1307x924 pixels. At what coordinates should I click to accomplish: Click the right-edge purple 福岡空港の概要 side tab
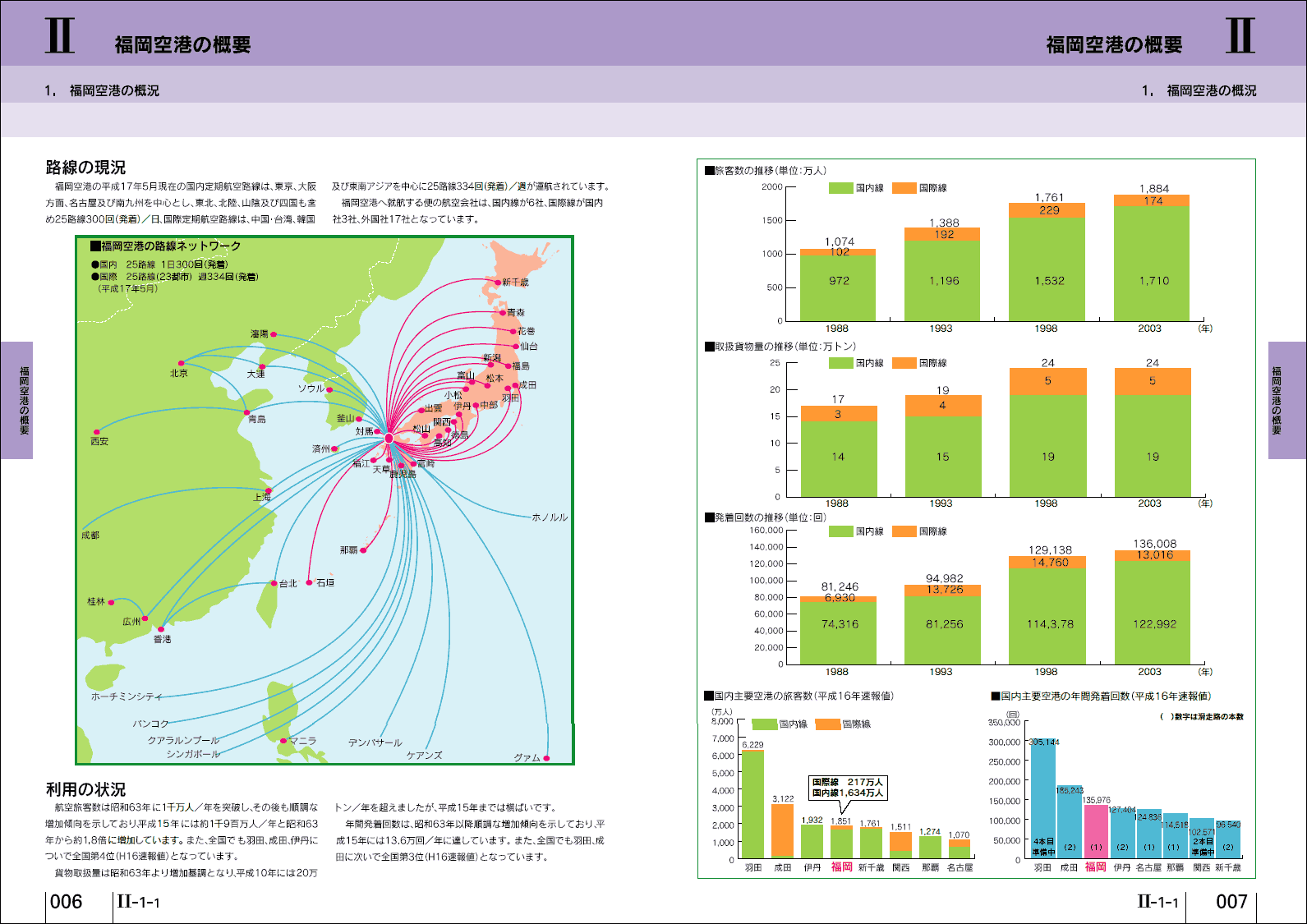[x=1287, y=400]
